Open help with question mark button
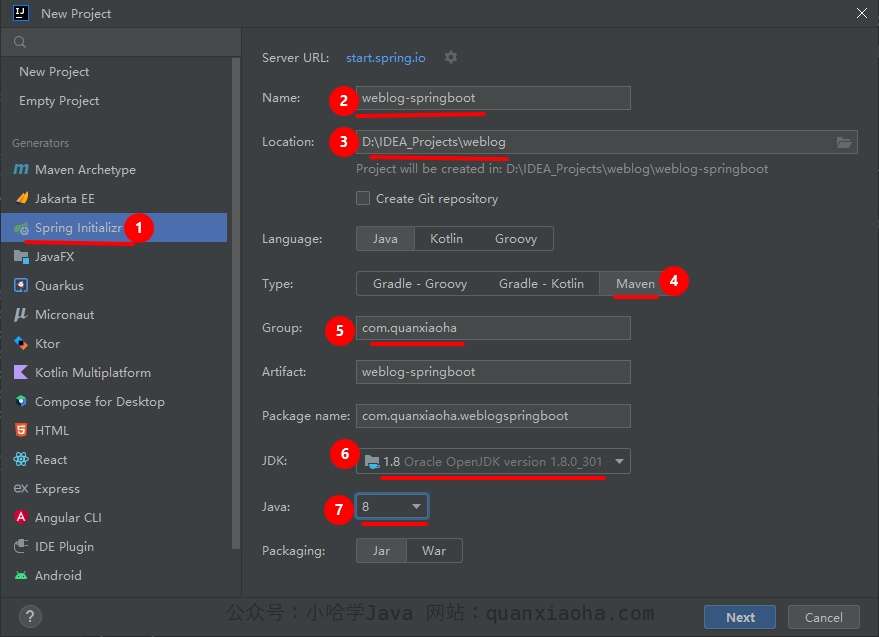The image size is (879, 637). click(x=30, y=616)
